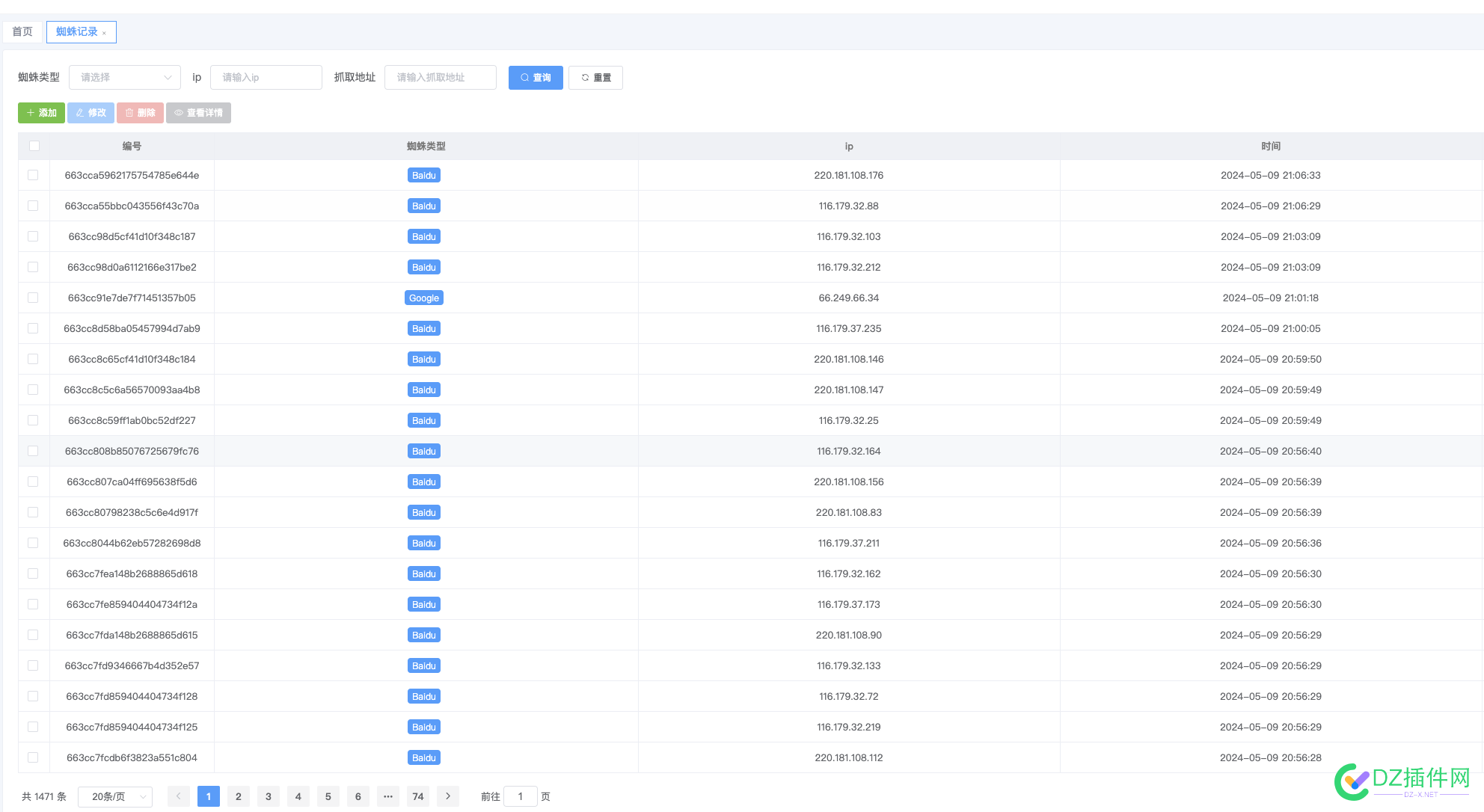Go to page 4
1484x812 pixels.
point(298,796)
